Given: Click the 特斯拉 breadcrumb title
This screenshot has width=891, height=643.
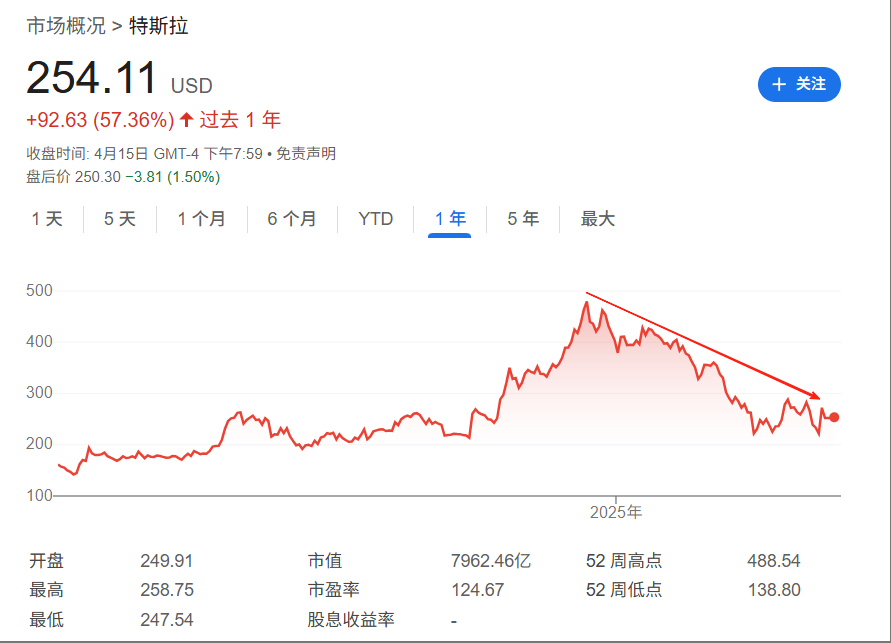Looking at the screenshot, I should [x=159, y=26].
